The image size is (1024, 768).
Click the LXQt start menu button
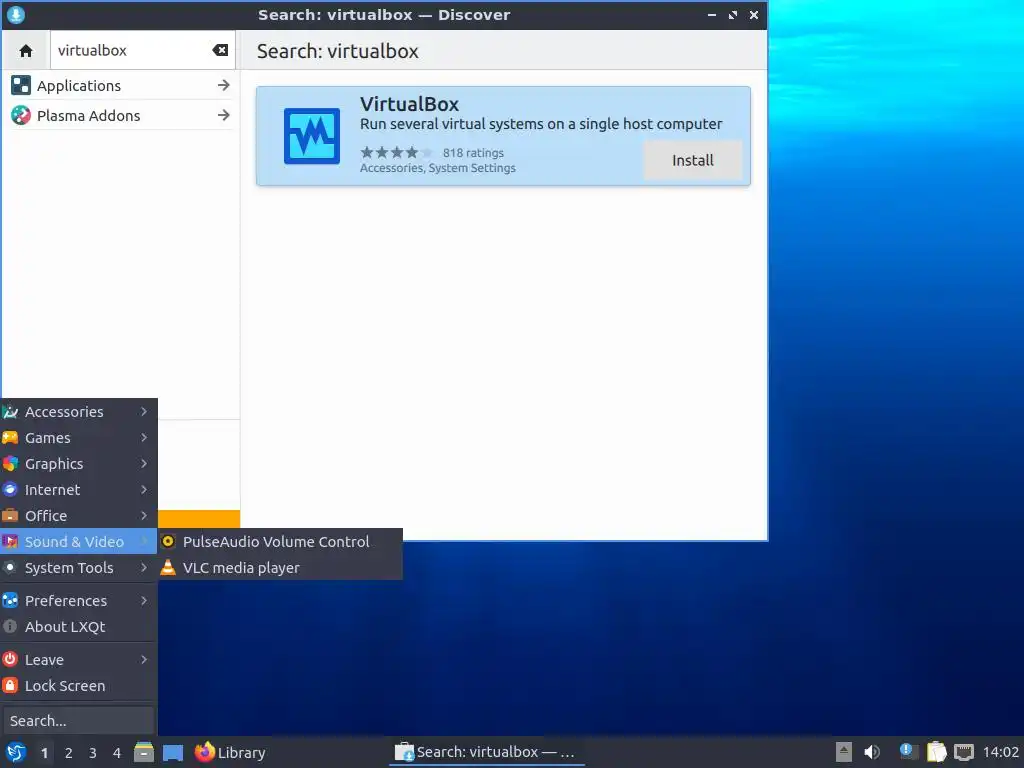pos(16,752)
